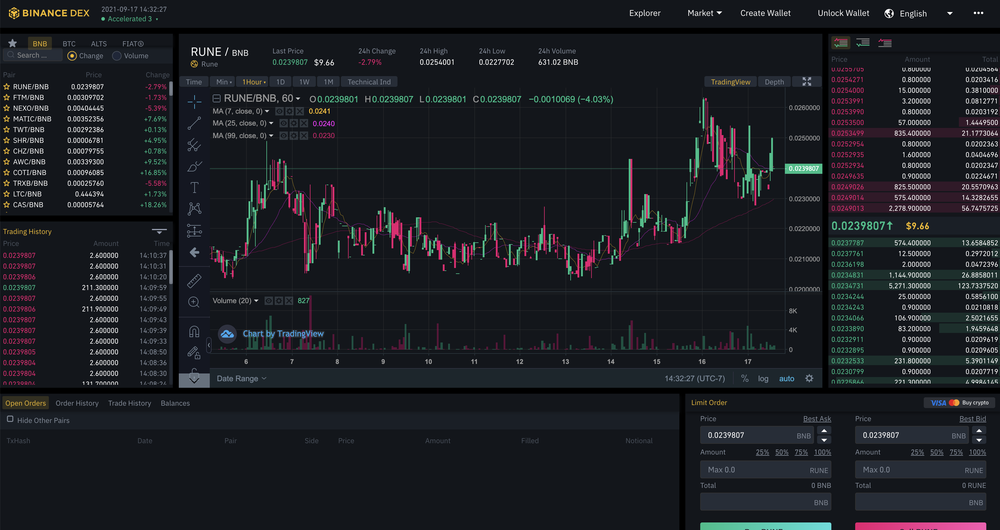Toggle auto scale on chart
The image size is (1000, 530).
786,378
